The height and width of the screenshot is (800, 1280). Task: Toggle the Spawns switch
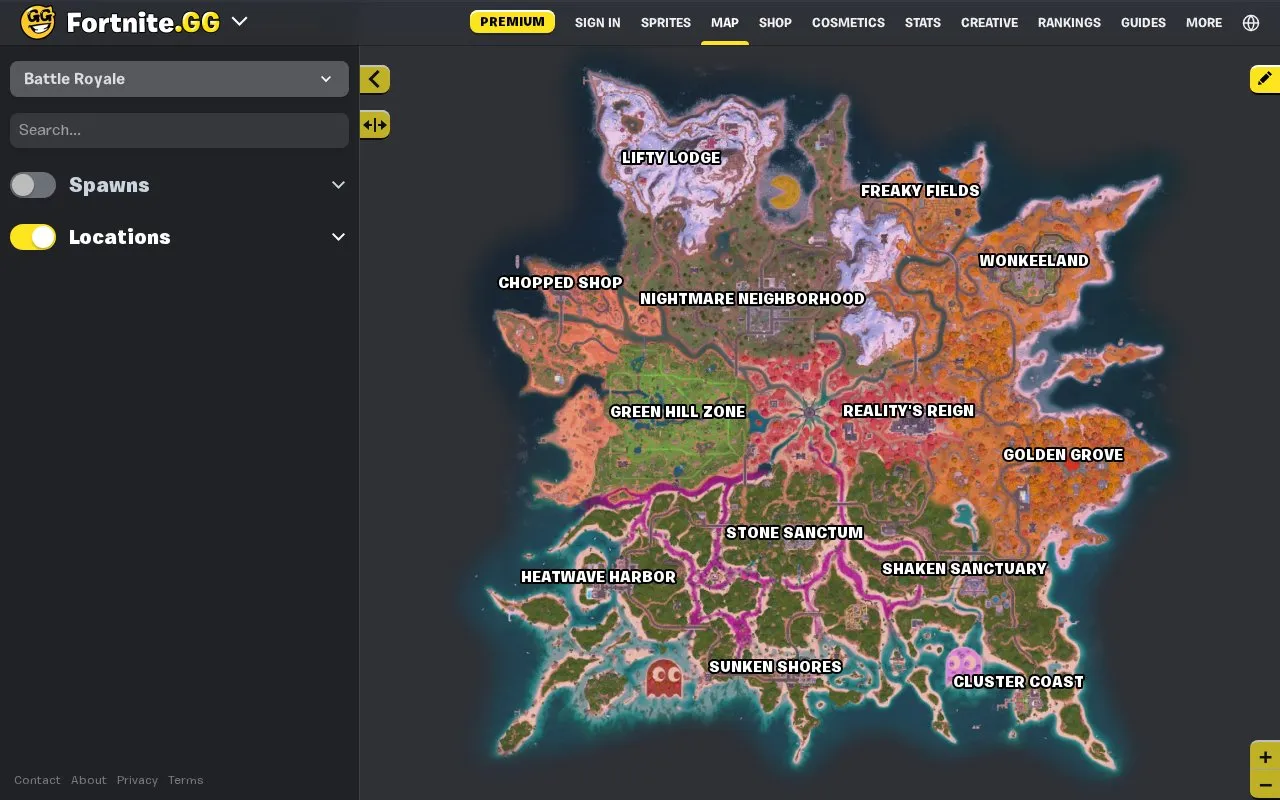(x=33, y=185)
